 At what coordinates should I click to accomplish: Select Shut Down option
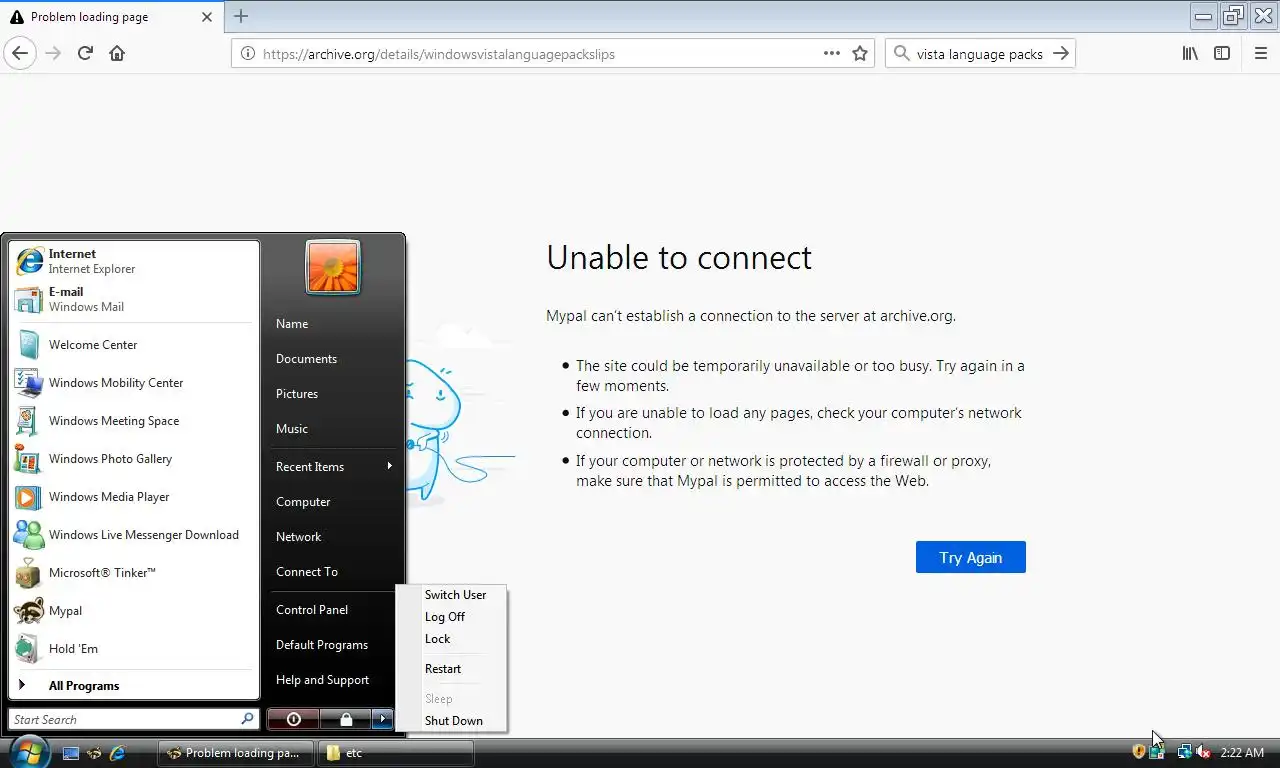point(453,721)
